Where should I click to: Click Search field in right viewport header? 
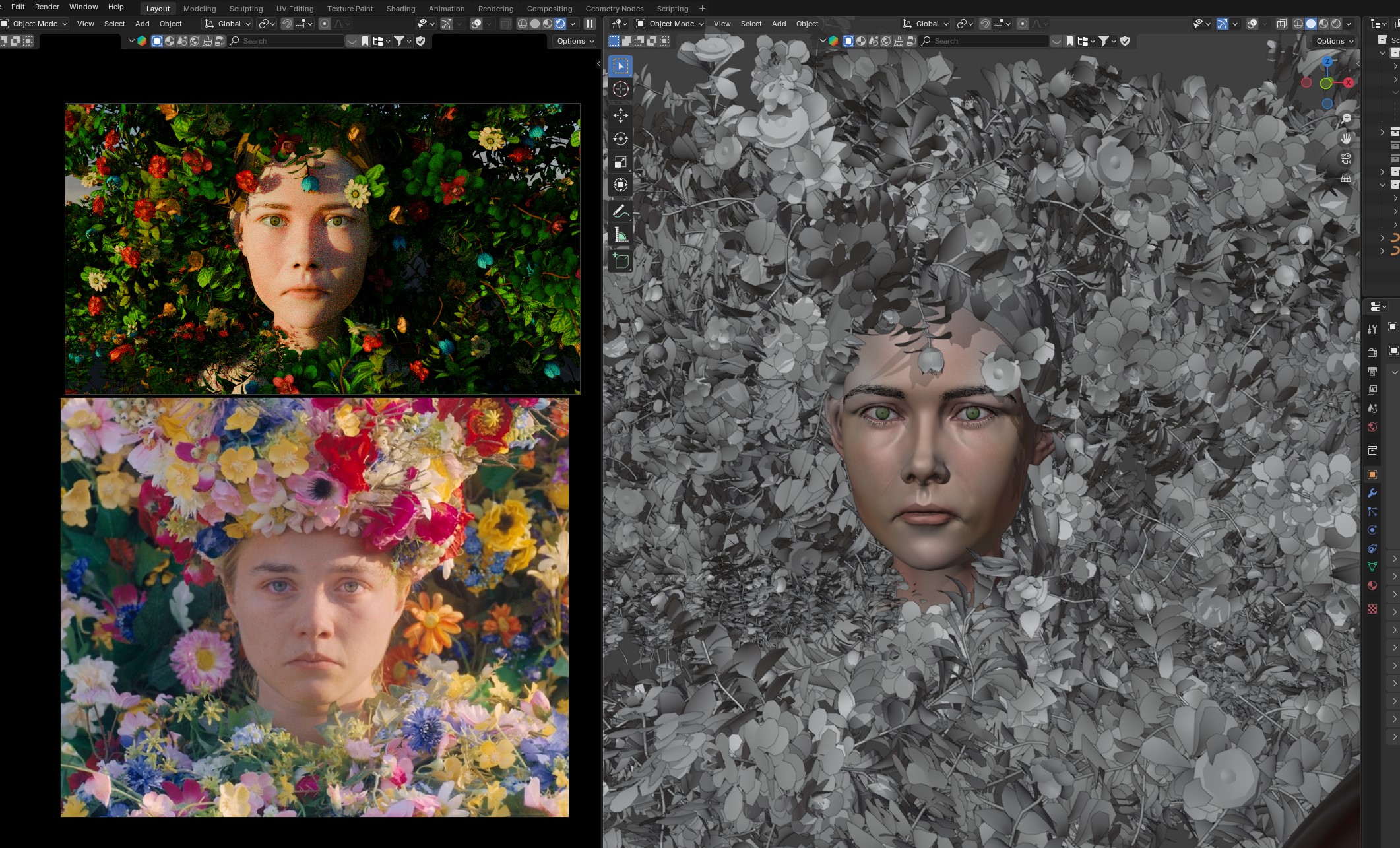(x=983, y=41)
